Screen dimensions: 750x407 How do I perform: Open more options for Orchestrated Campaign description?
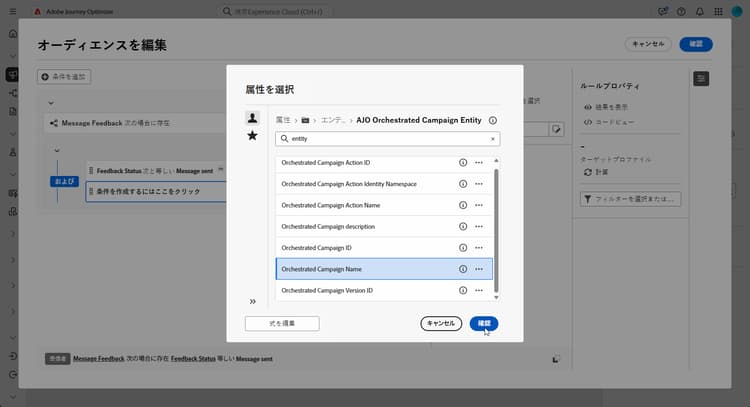[479, 226]
